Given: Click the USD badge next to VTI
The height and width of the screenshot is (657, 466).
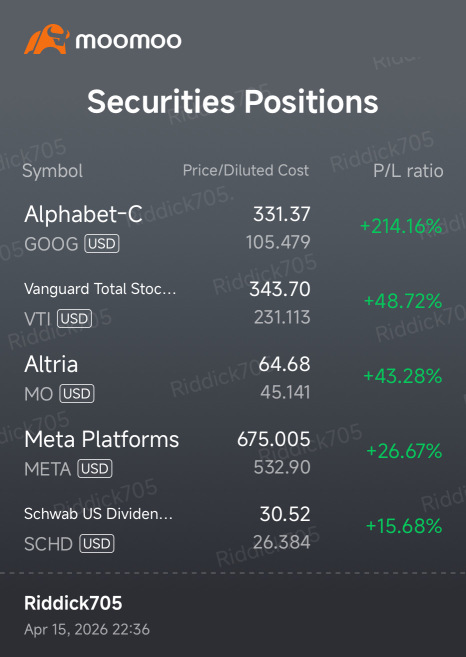Looking at the screenshot, I should [74, 319].
